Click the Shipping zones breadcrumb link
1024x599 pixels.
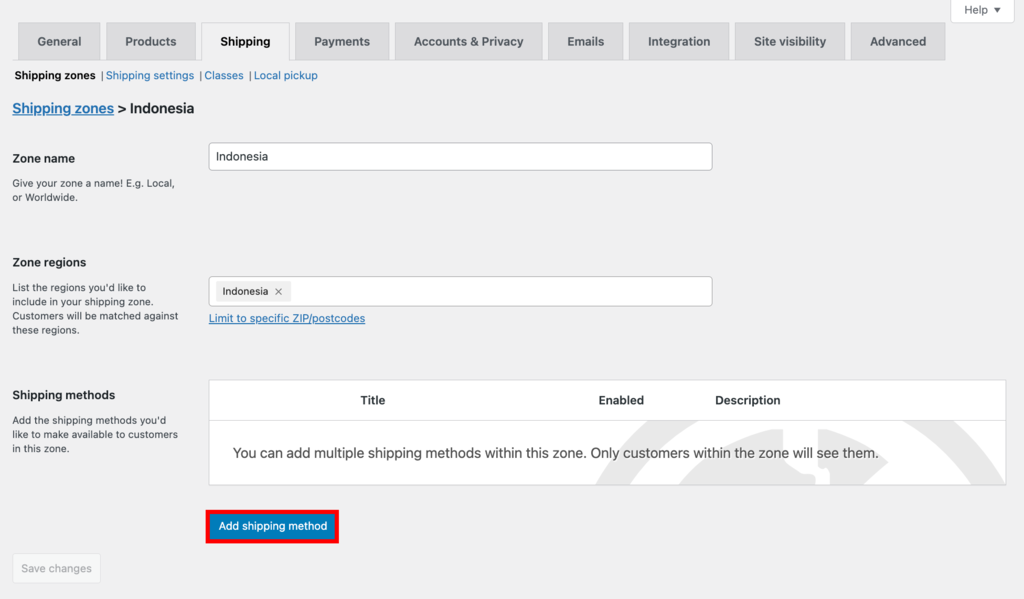pos(63,108)
